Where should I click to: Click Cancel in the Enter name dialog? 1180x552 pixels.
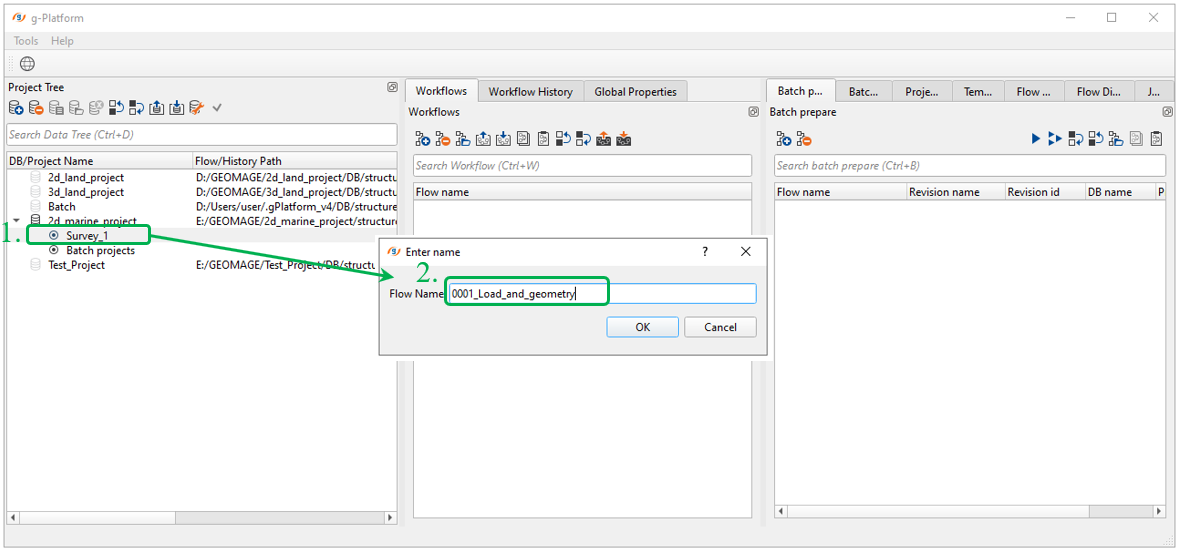point(720,327)
